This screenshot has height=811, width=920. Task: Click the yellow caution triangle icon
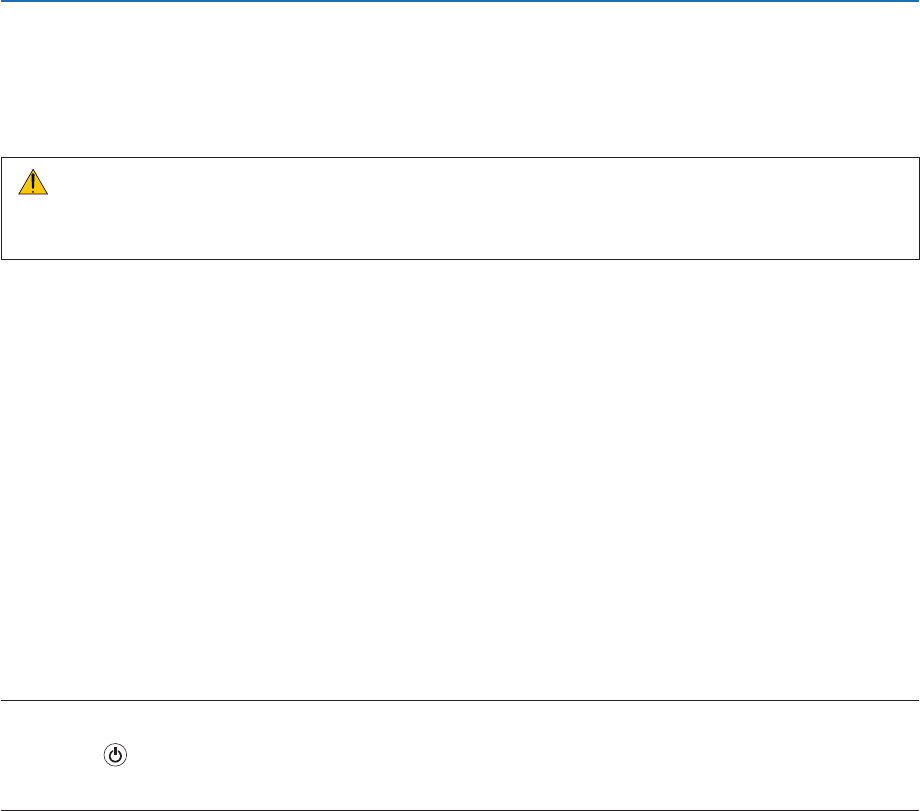click(33, 184)
